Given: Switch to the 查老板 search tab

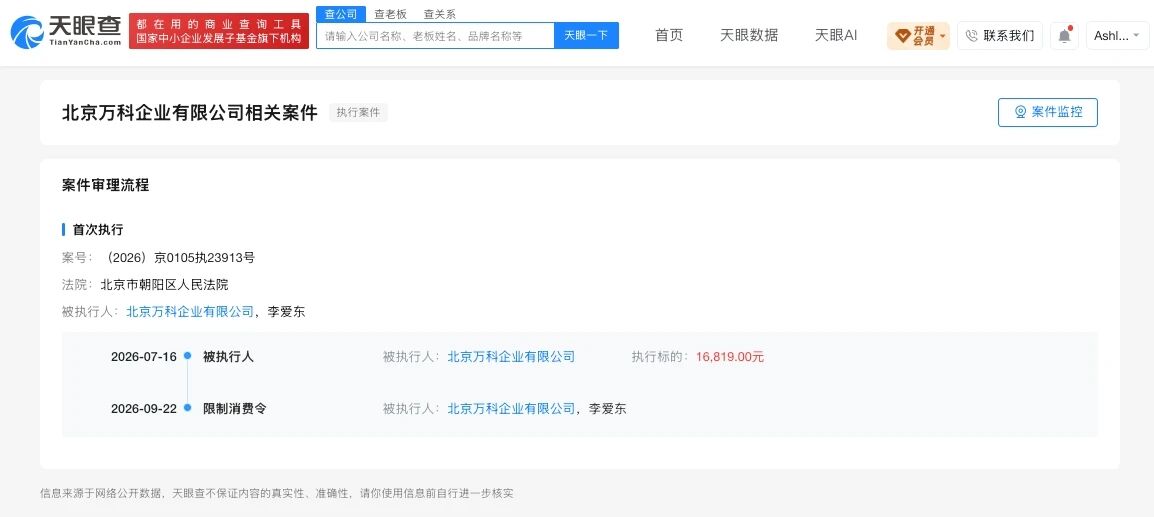Looking at the screenshot, I should pyautogui.click(x=390, y=14).
